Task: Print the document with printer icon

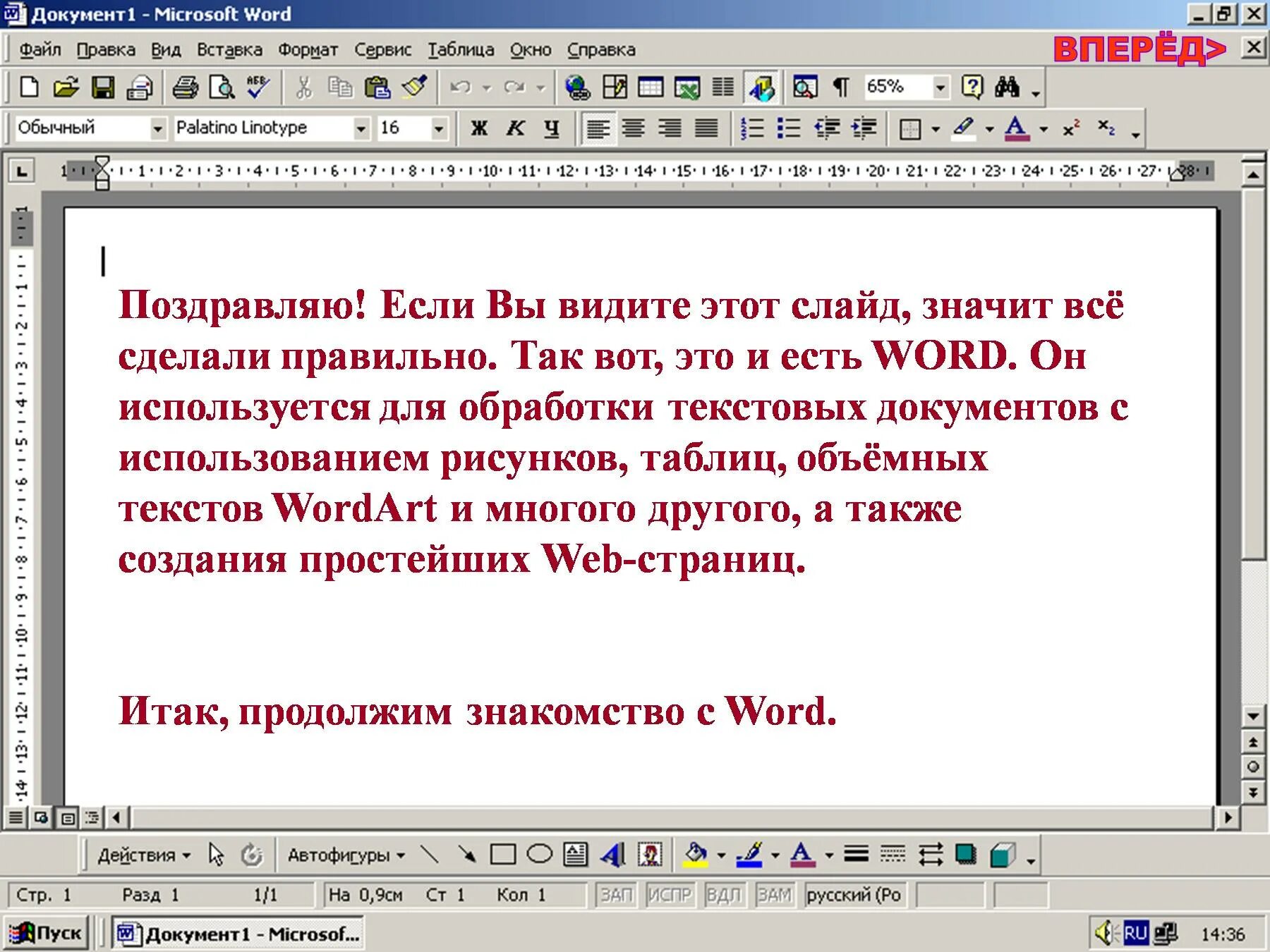Action: point(186,87)
